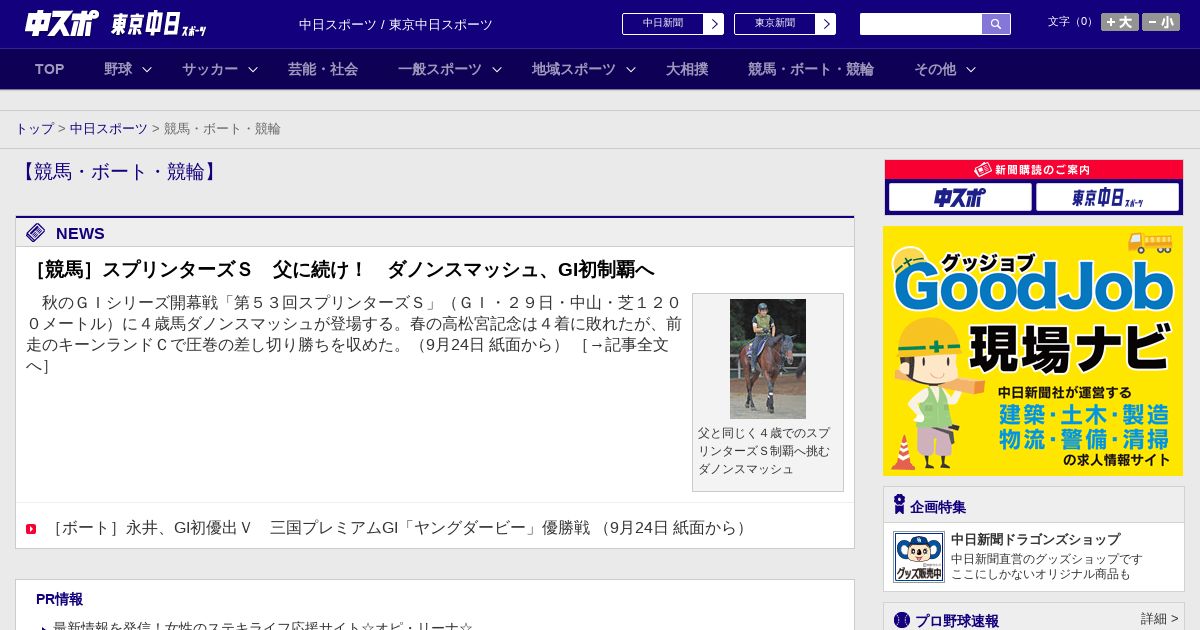
Task: Decrease text size with 小 button
Action: pos(1161,22)
